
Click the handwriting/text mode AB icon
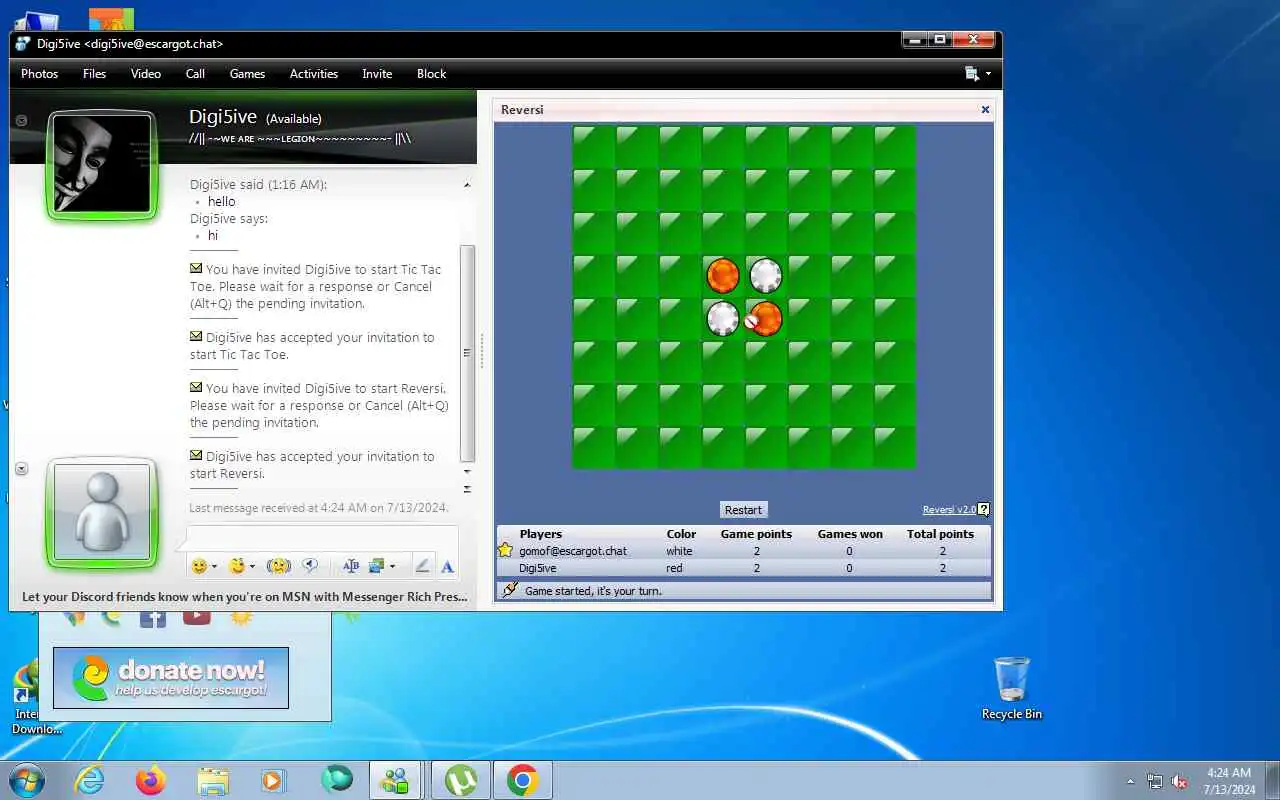350,566
